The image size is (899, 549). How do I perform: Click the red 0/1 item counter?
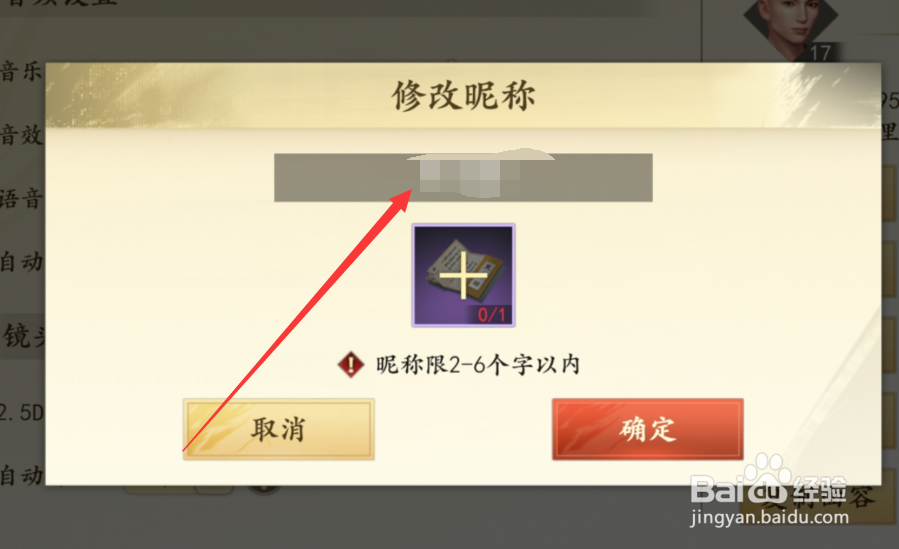click(x=492, y=314)
